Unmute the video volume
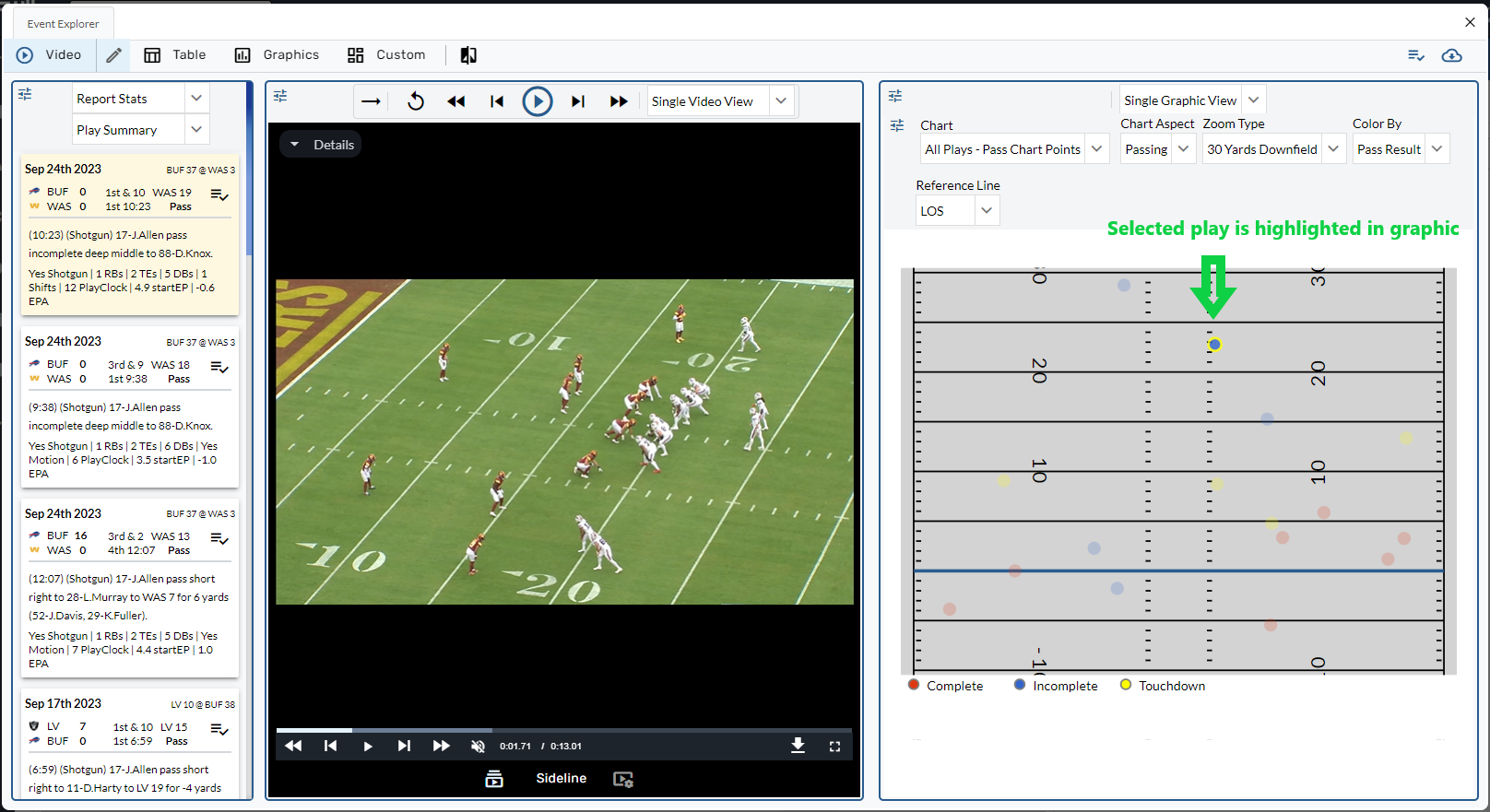The height and width of the screenshot is (812, 1490). (x=478, y=747)
